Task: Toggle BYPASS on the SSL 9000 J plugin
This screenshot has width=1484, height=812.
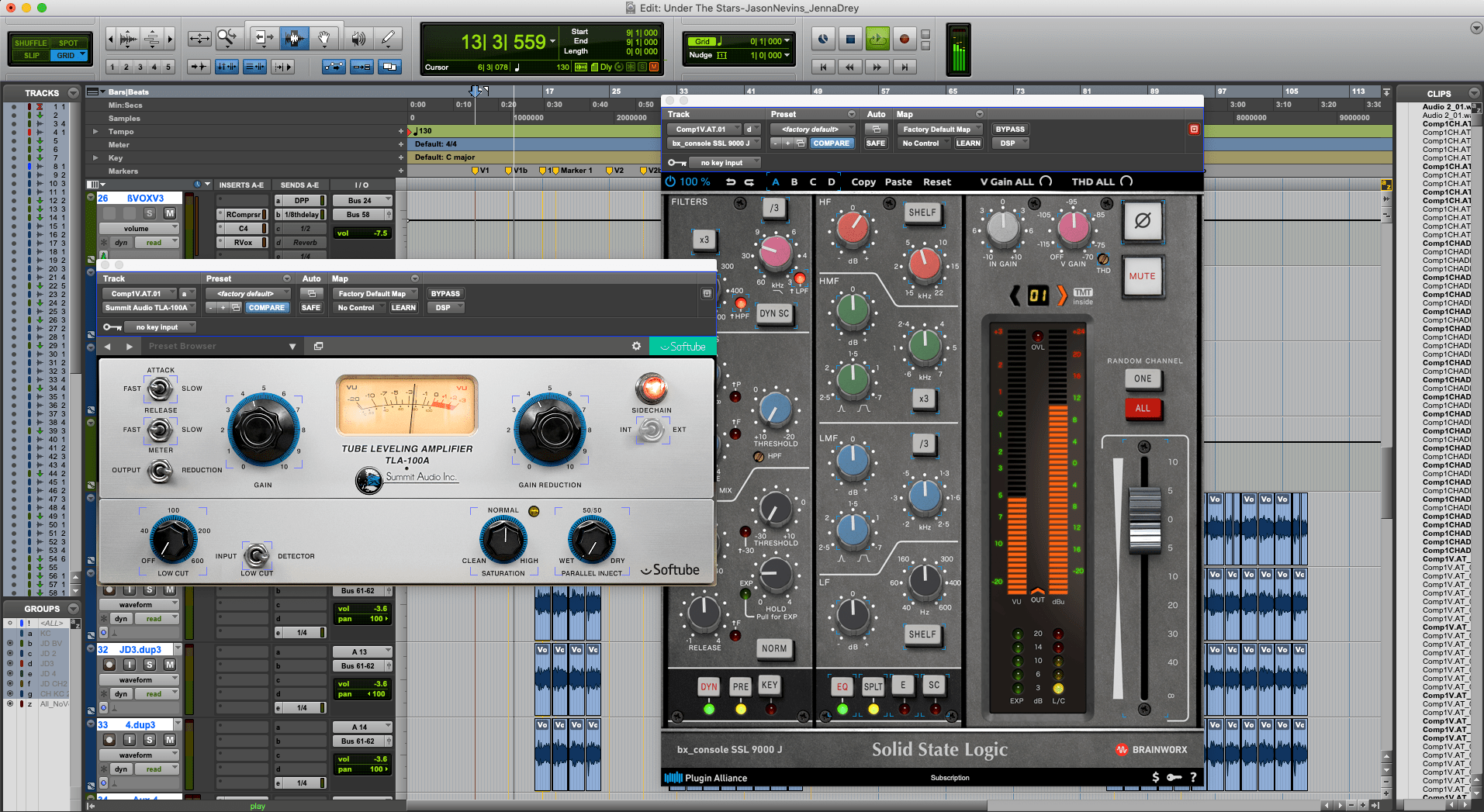Action: tap(1009, 129)
